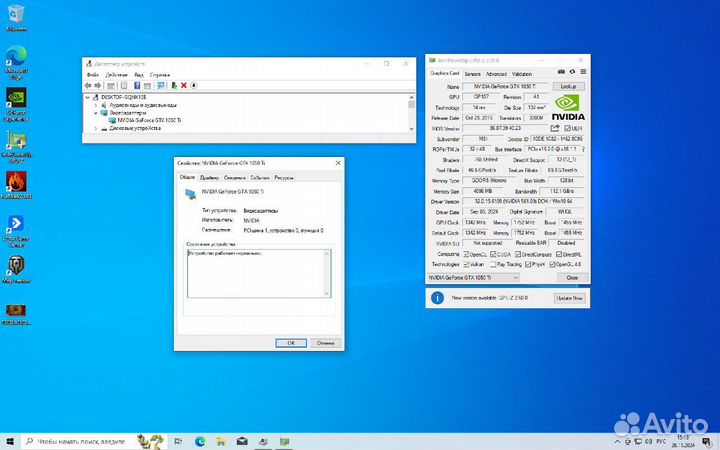This screenshot has height=450, width=720.
Task: Switch to Sensors tab in GPU-Z
Action: [x=472, y=74]
